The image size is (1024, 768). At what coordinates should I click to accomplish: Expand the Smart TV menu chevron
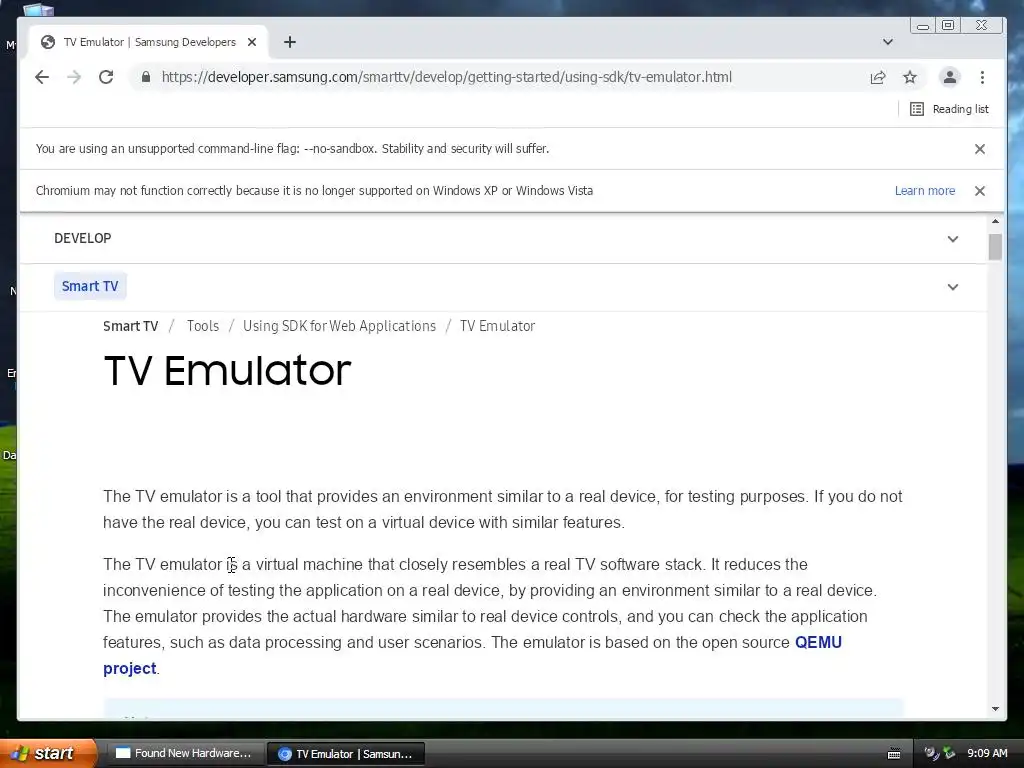(x=953, y=287)
